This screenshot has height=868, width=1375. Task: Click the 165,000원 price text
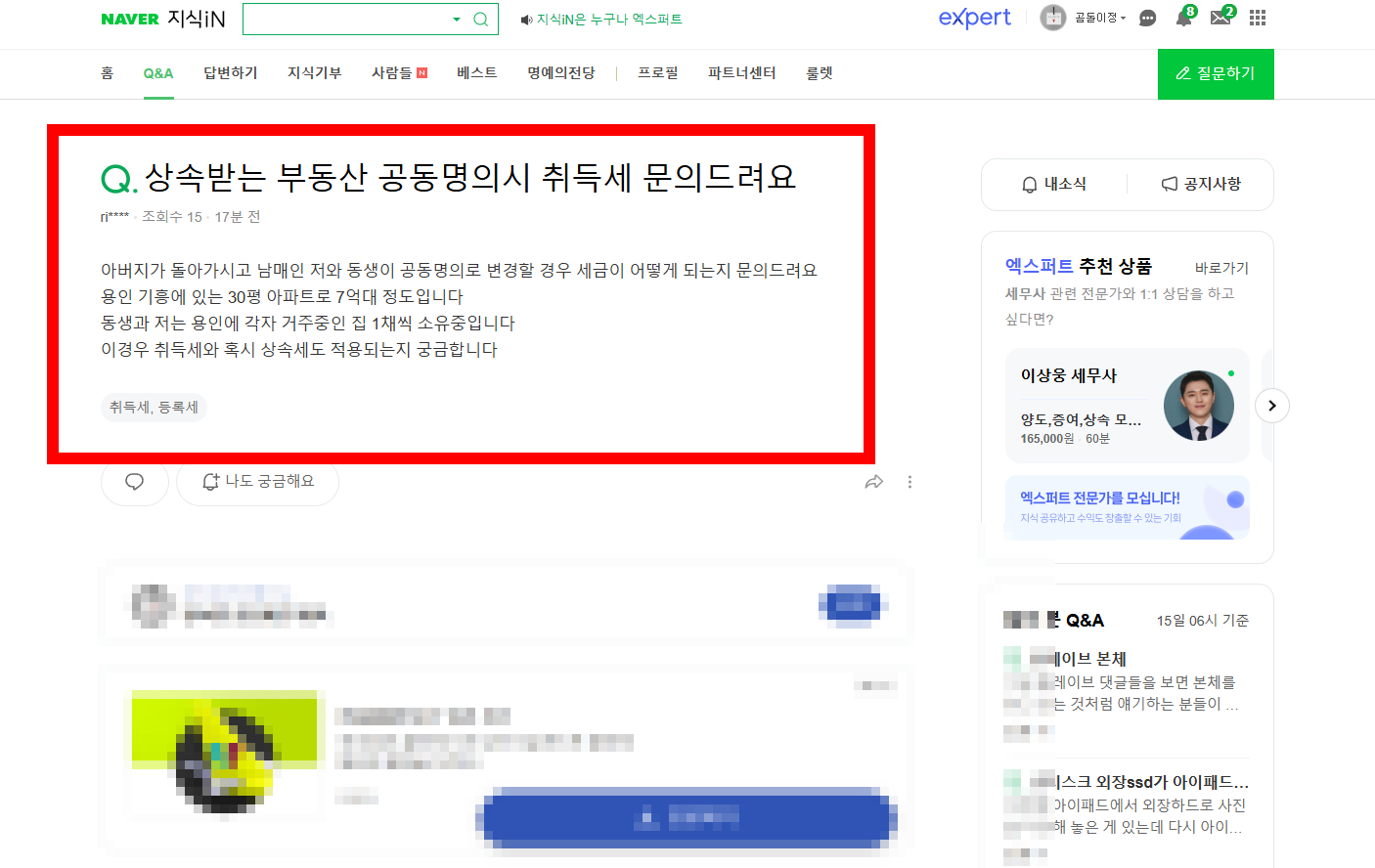click(x=1047, y=439)
